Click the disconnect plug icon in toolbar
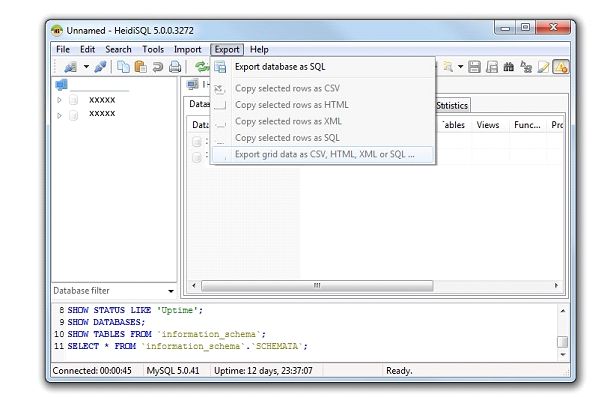 pyautogui.click(x=100, y=67)
